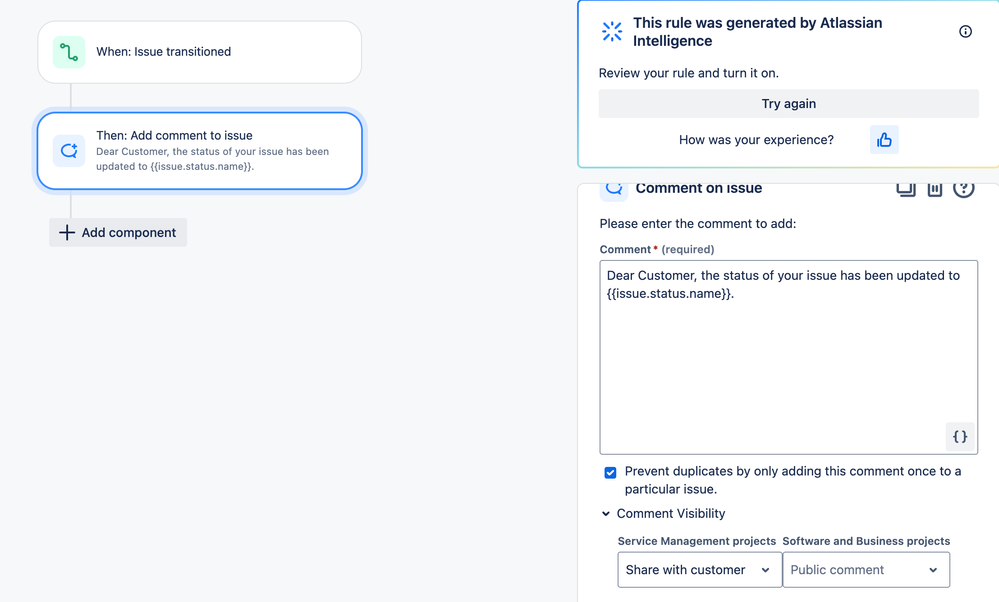The width and height of the screenshot is (999, 602).
Task: Open the Share with customer dropdown
Action: tap(699, 570)
